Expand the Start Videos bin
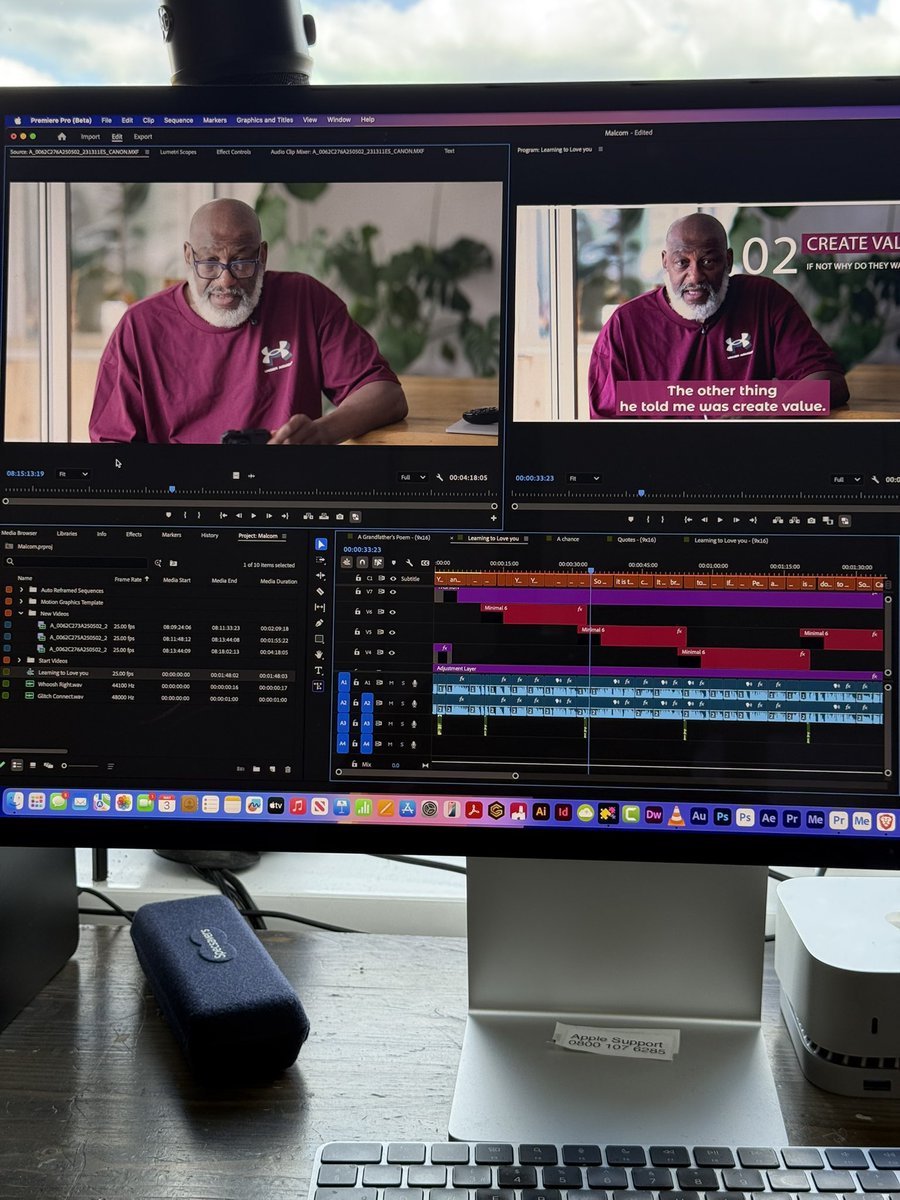This screenshot has height=1200, width=900. click(18, 661)
